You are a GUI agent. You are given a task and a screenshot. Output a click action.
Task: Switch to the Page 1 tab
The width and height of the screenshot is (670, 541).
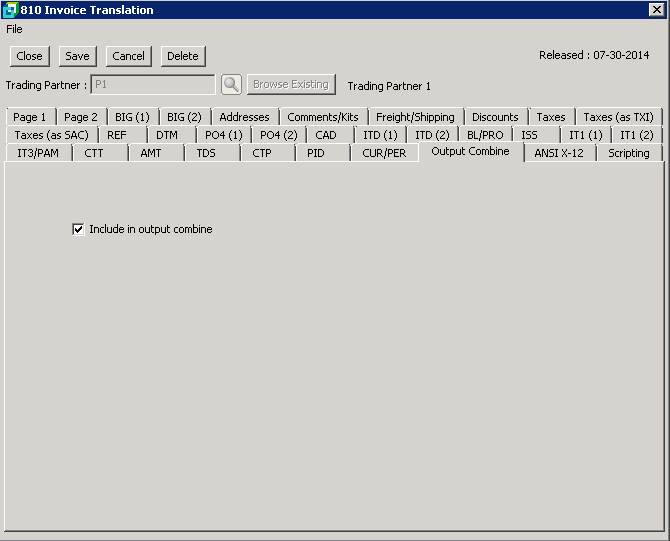(29, 117)
